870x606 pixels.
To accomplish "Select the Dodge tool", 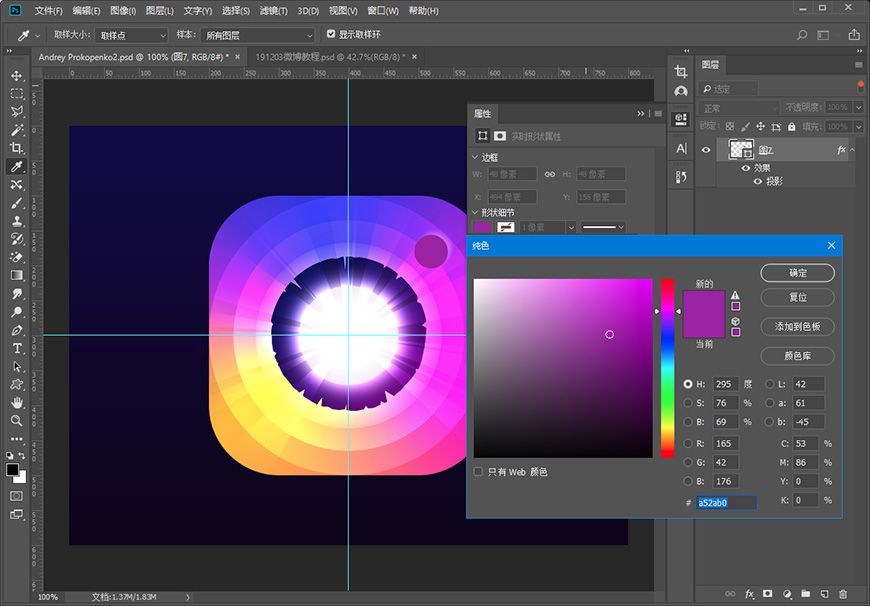I will tap(17, 312).
